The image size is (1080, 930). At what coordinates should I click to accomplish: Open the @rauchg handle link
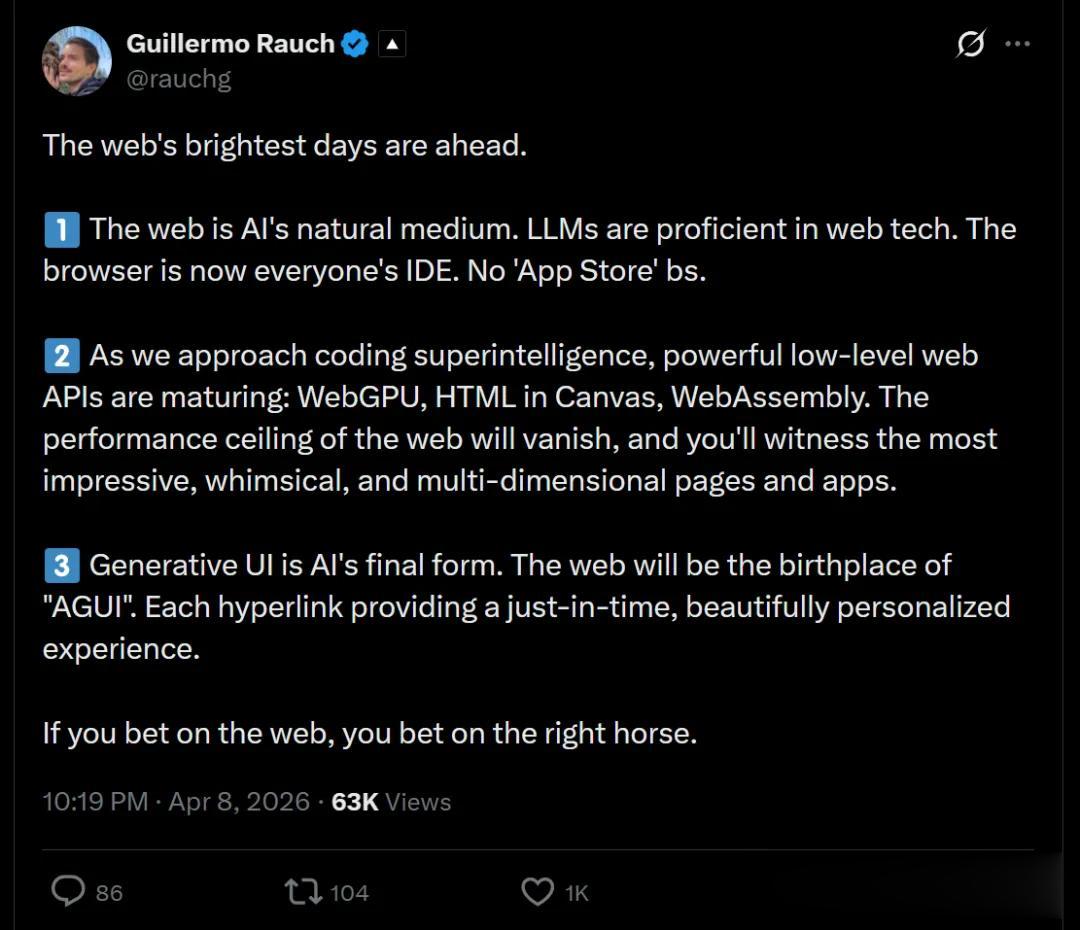tap(178, 79)
